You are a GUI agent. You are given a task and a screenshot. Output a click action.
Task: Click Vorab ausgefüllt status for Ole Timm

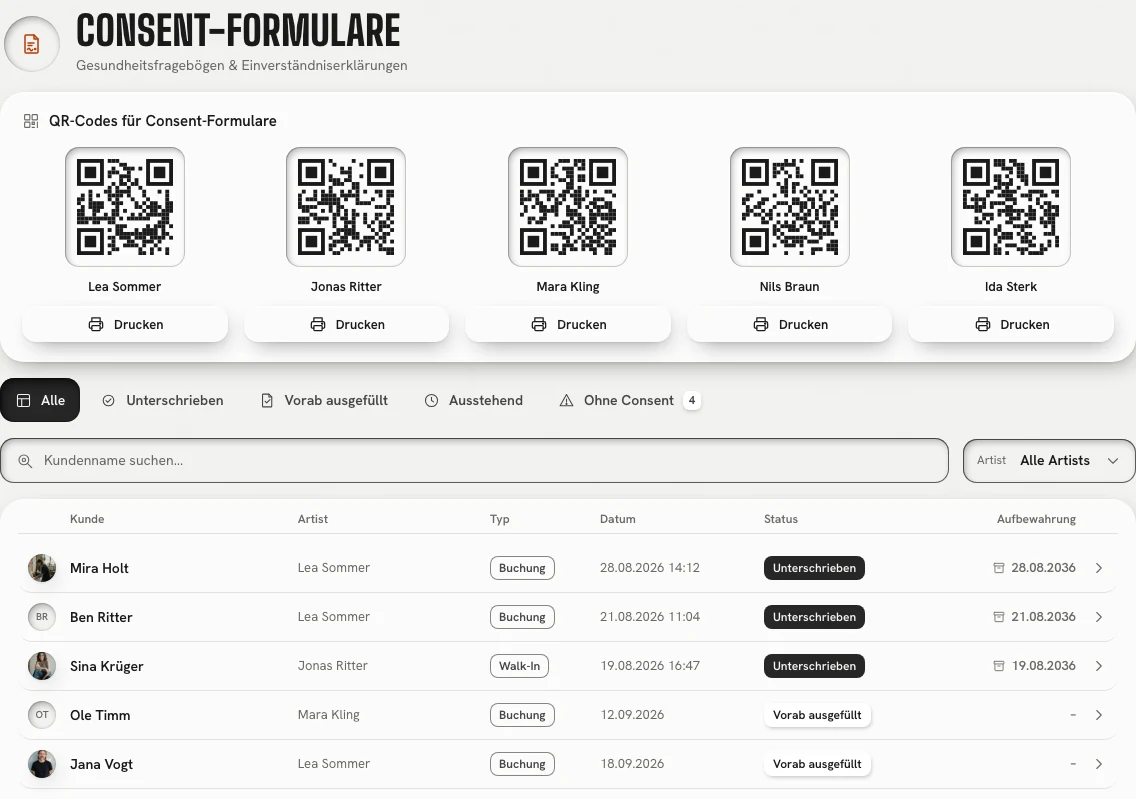pos(817,715)
